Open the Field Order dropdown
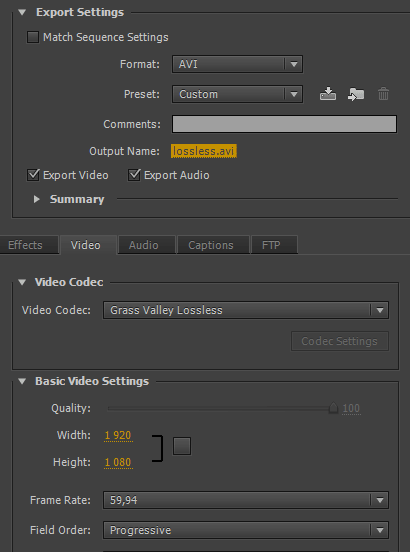This screenshot has height=552, width=410. [246, 530]
